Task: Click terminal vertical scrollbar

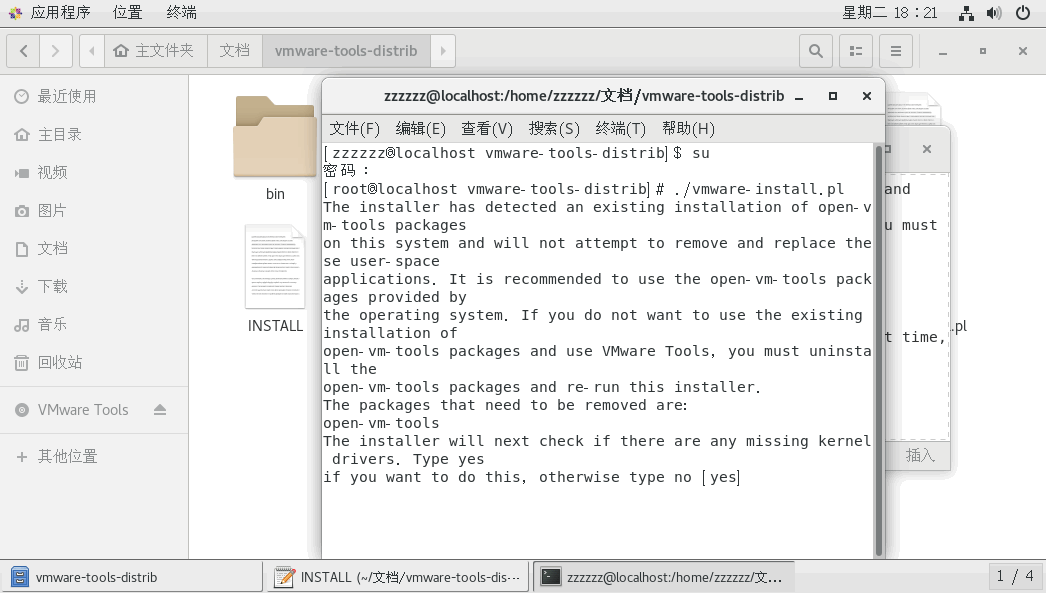Action: pyautogui.click(x=879, y=350)
